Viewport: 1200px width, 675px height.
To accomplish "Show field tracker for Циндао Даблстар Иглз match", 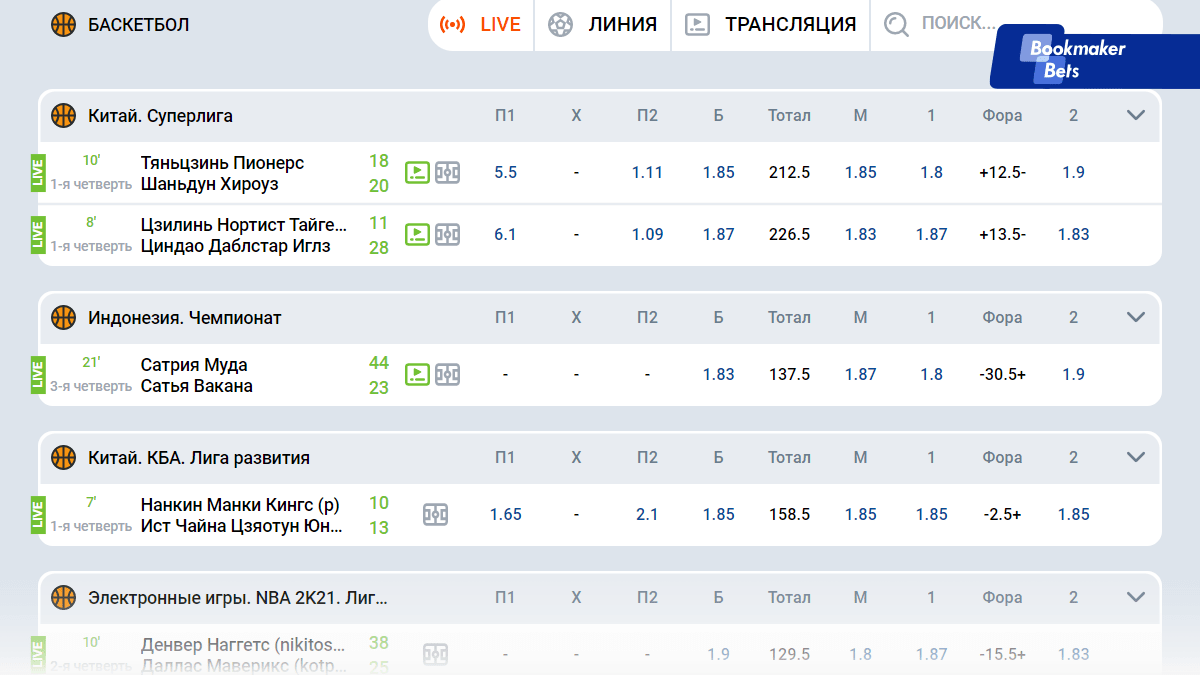I will click(x=448, y=235).
